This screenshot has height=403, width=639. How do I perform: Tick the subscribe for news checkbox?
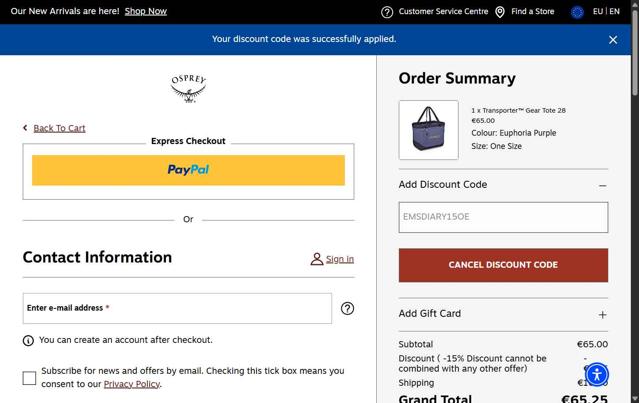coord(29,378)
